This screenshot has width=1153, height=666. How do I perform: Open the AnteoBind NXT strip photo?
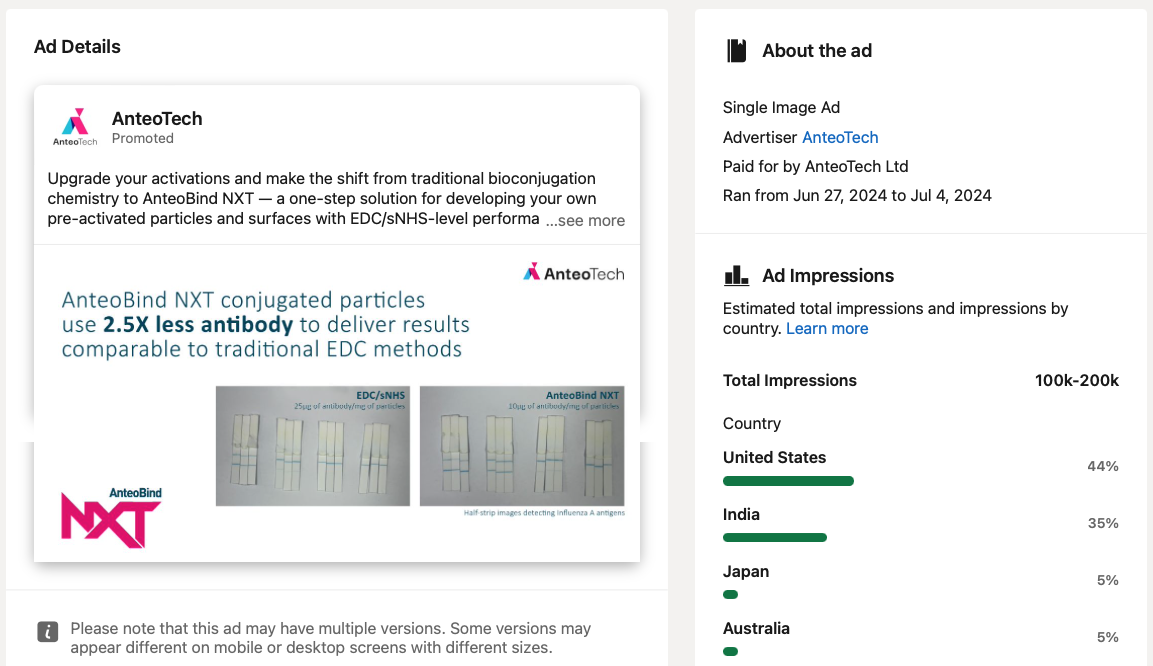click(522, 445)
